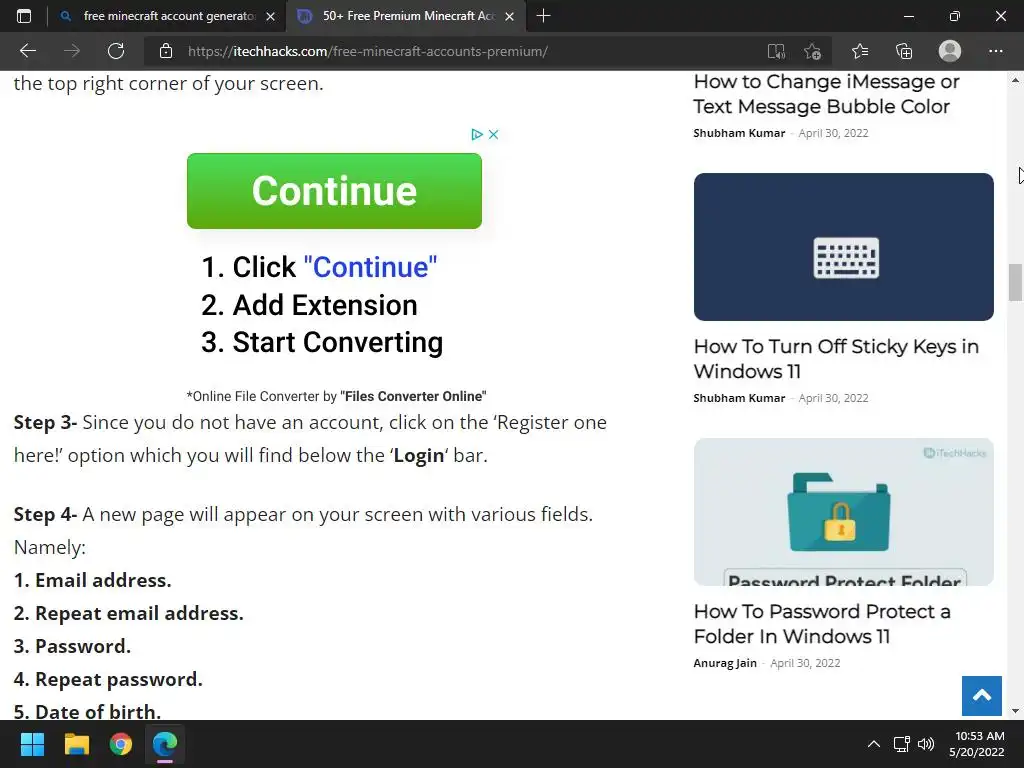Open Shubham Kumar under Sticky Keys article
1024x768 pixels.
[x=739, y=398]
